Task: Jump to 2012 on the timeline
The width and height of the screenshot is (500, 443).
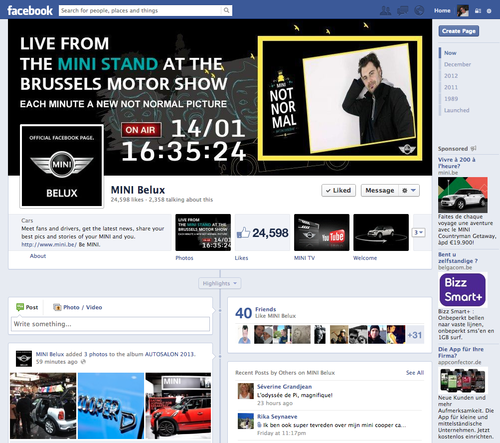Action: (451, 76)
